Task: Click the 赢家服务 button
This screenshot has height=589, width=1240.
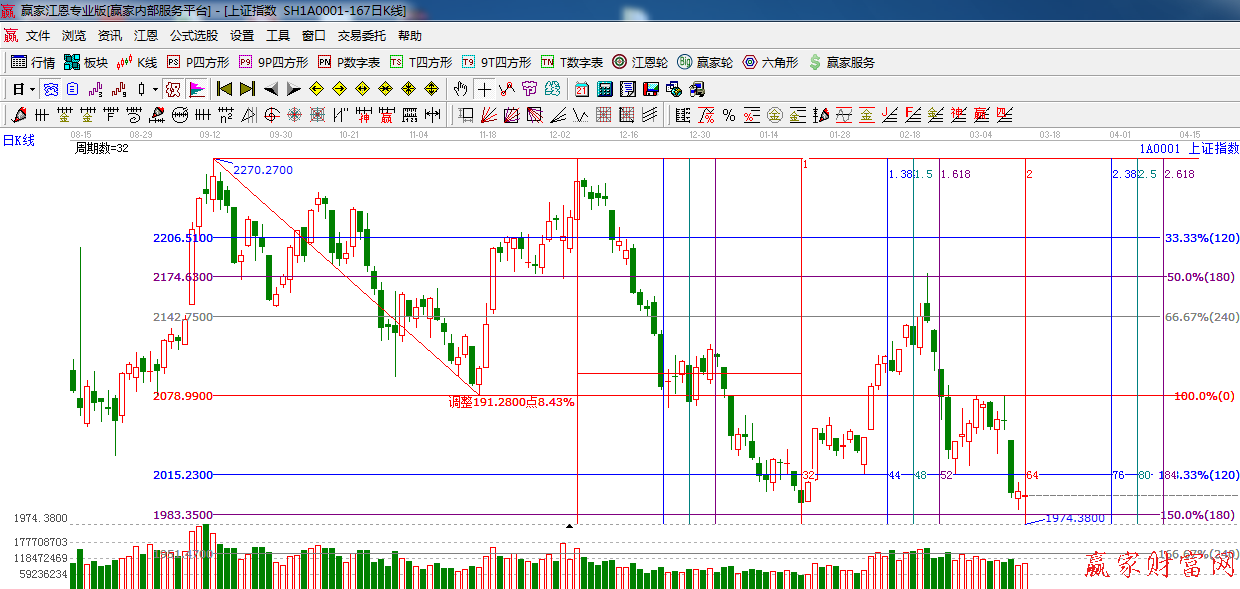Action: 840,62
